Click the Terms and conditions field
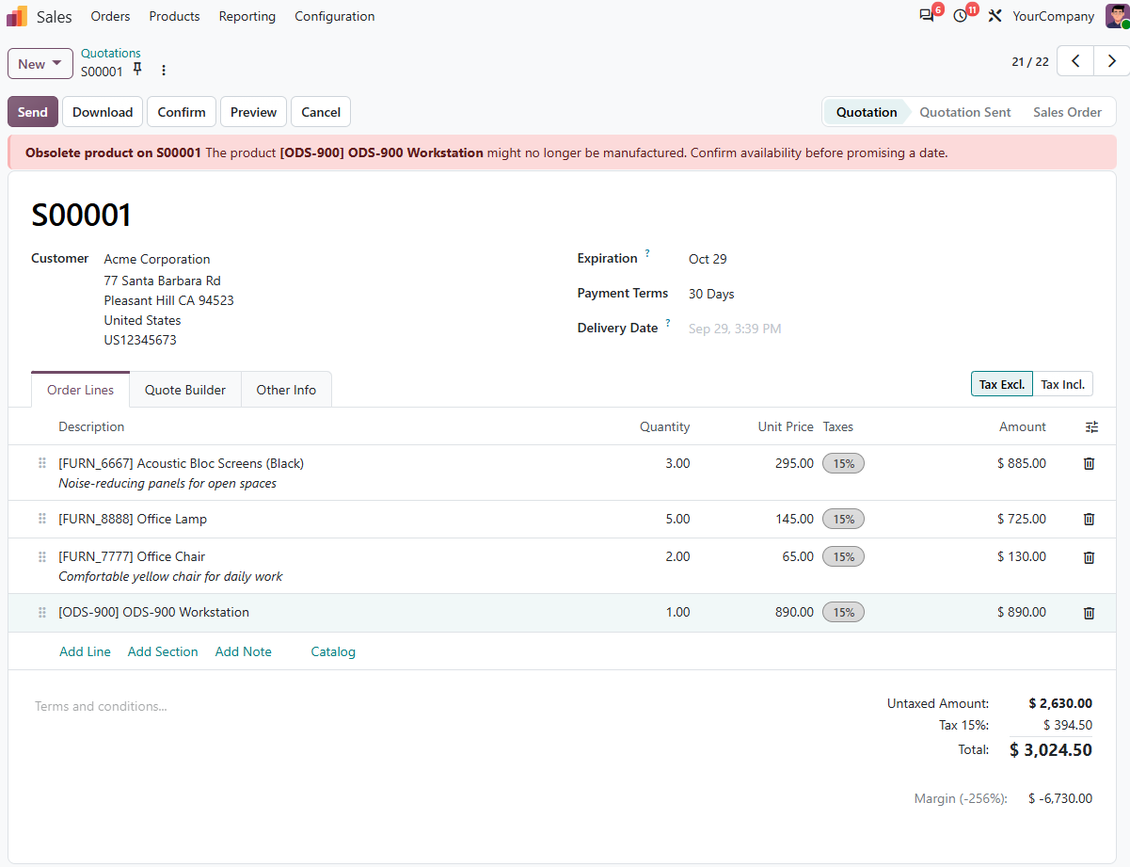This screenshot has width=1130, height=867. (x=101, y=706)
